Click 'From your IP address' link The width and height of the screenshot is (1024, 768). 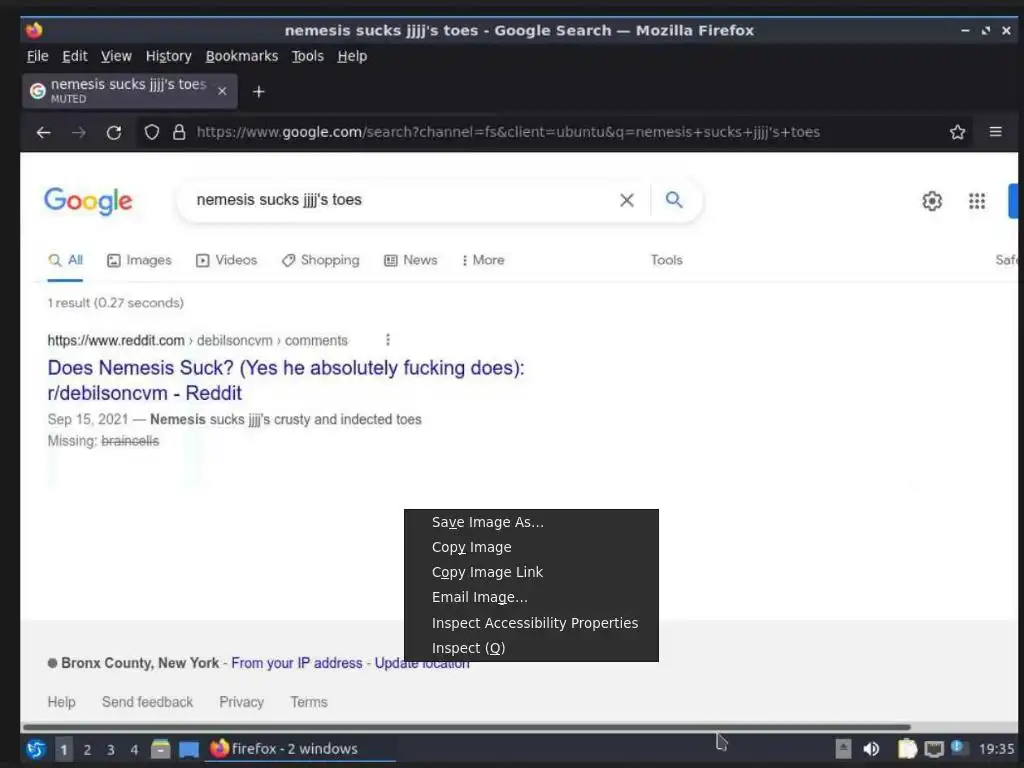[296, 663]
